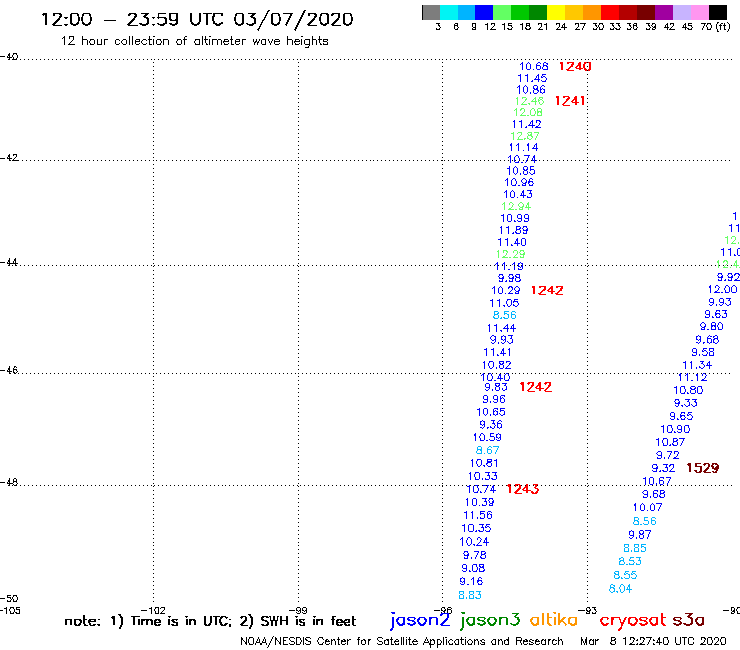
Task: Click wave height value 10.65
Action: click(x=491, y=412)
